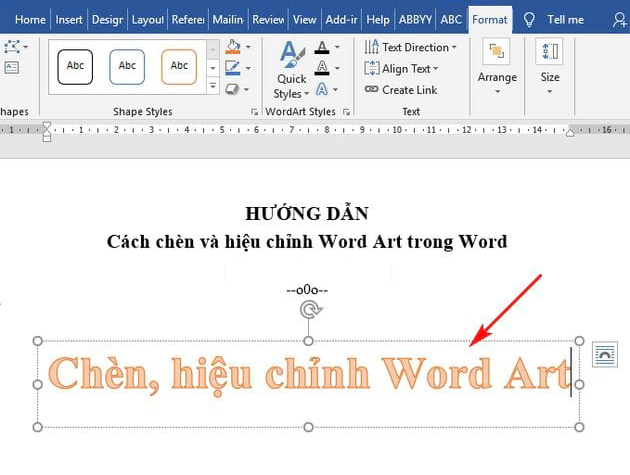Open the Home ribbon tab
This screenshot has height=475, width=630.
click(30, 20)
